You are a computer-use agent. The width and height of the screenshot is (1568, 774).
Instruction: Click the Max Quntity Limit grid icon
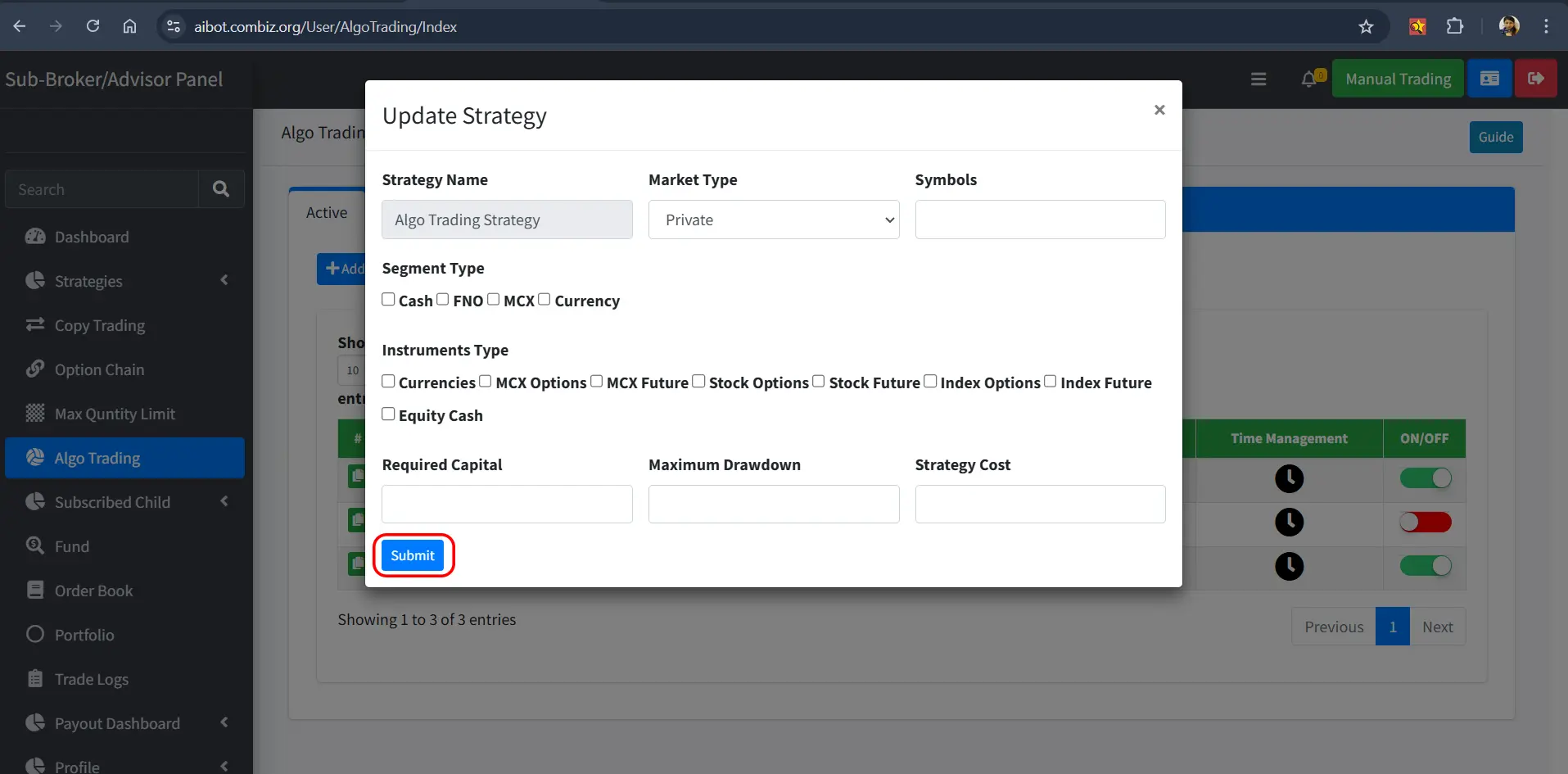[x=35, y=413]
